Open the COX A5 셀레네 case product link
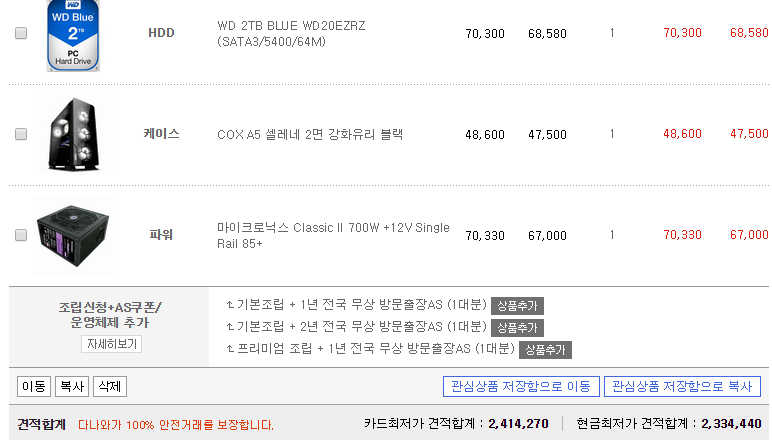The height and width of the screenshot is (440, 772). (x=310, y=134)
